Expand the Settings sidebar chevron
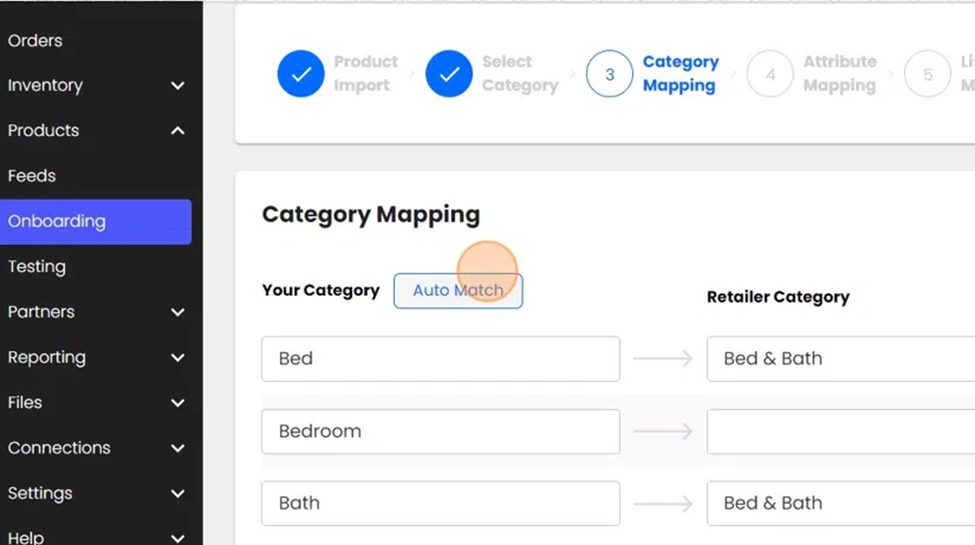 coord(177,494)
